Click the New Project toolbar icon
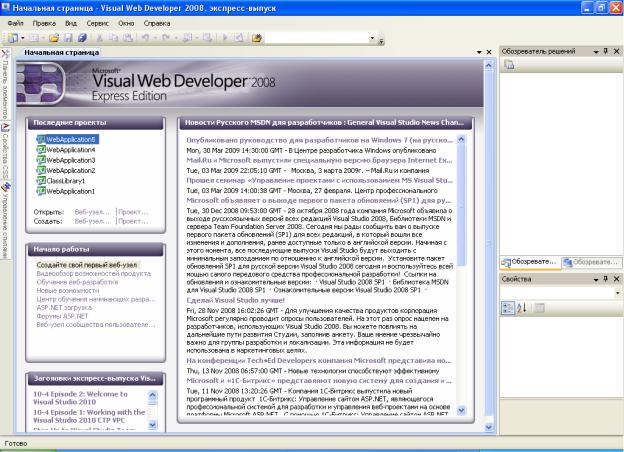Viewport: 624px width, 452px height. (x=13, y=38)
